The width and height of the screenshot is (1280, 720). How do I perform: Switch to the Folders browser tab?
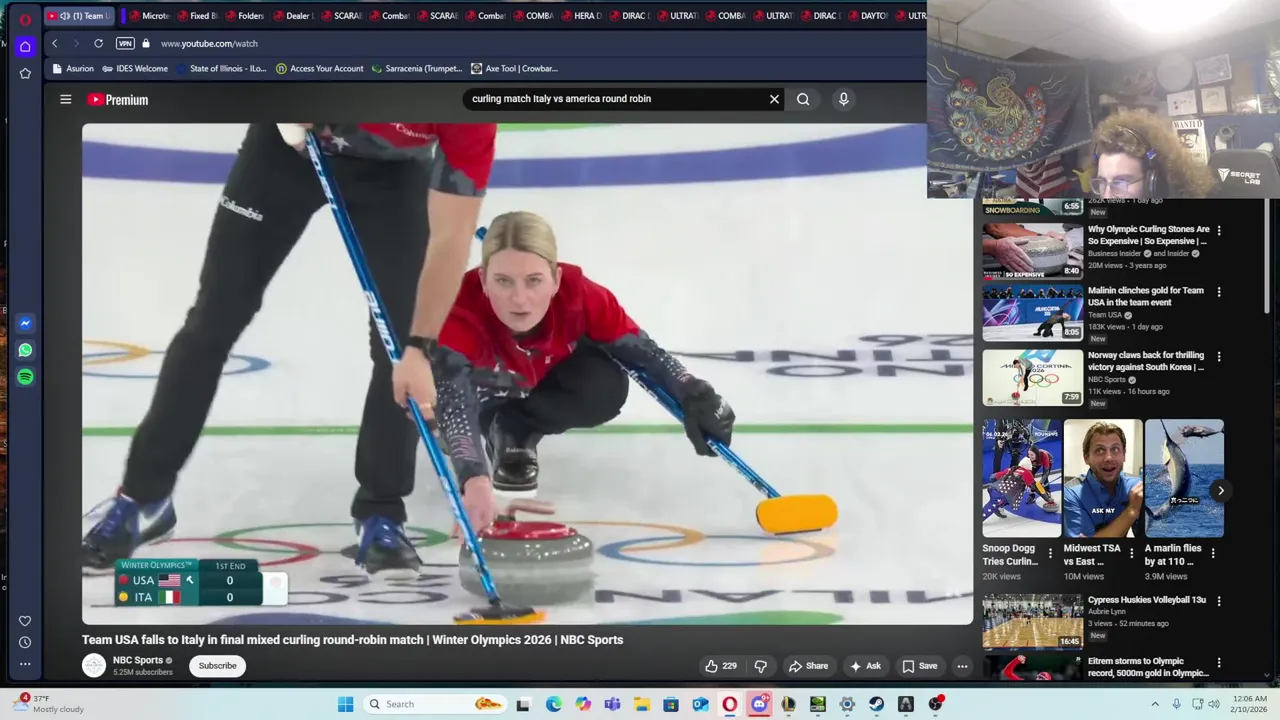point(245,16)
